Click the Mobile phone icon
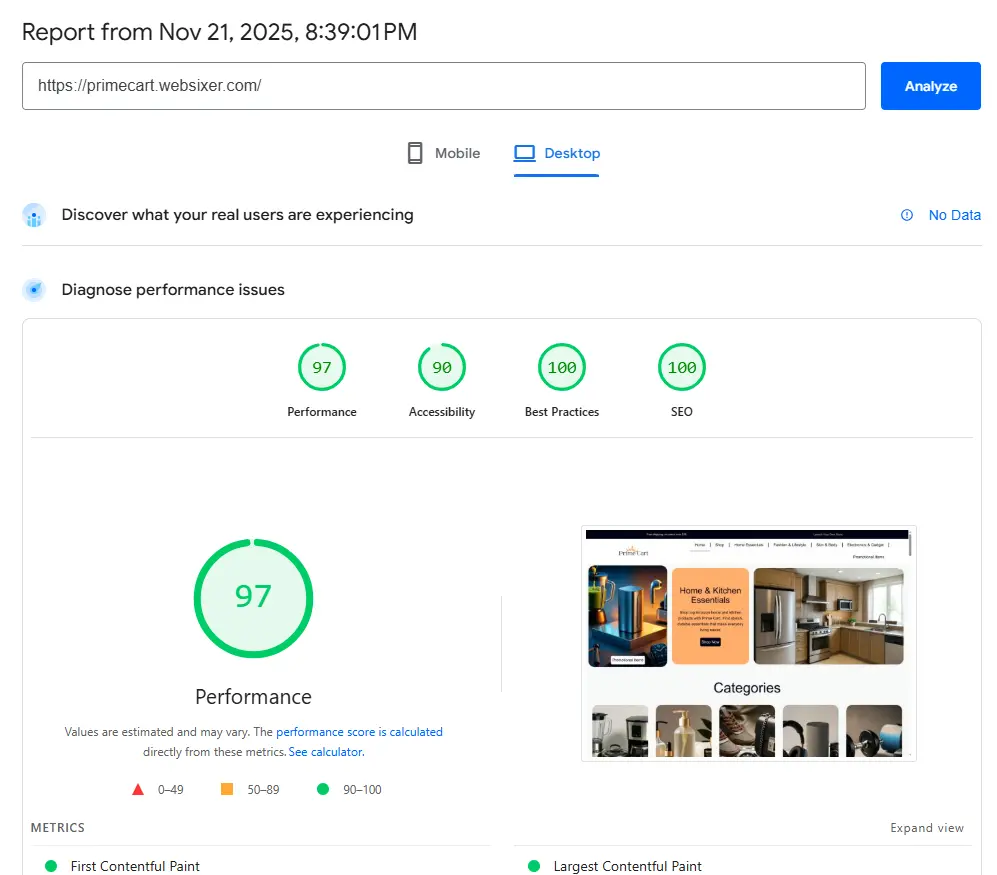The image size is (997, 875). (x=414, y=153)
